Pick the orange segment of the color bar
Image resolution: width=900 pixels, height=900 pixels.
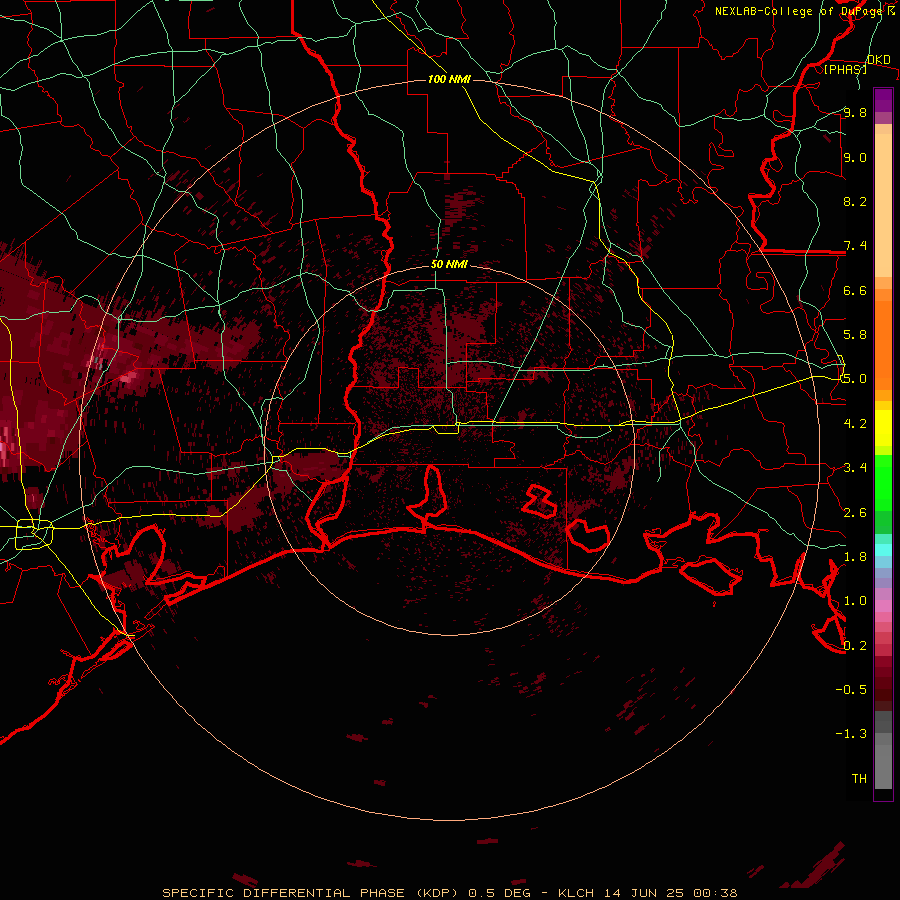(x=883, y=346)
